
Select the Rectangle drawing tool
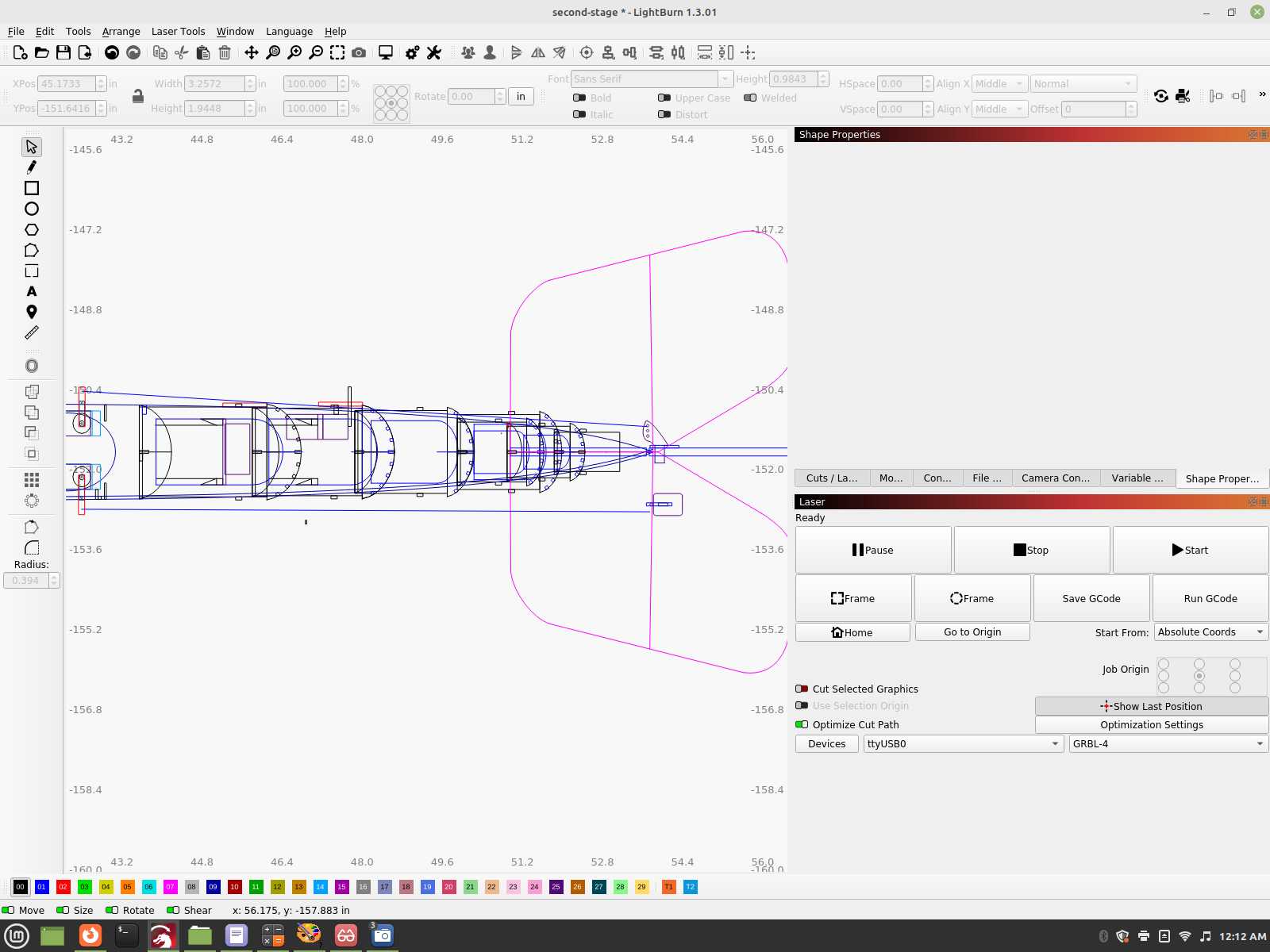32,188
